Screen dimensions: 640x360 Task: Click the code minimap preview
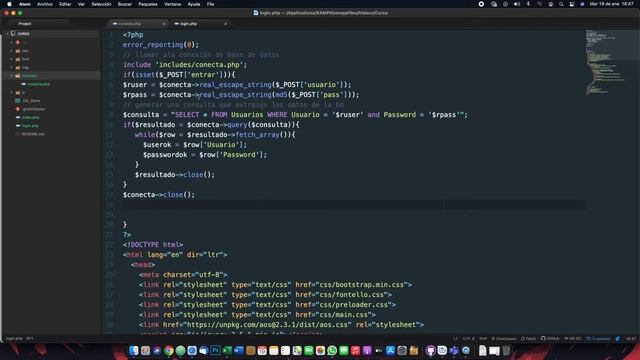[x=605, y=61]
